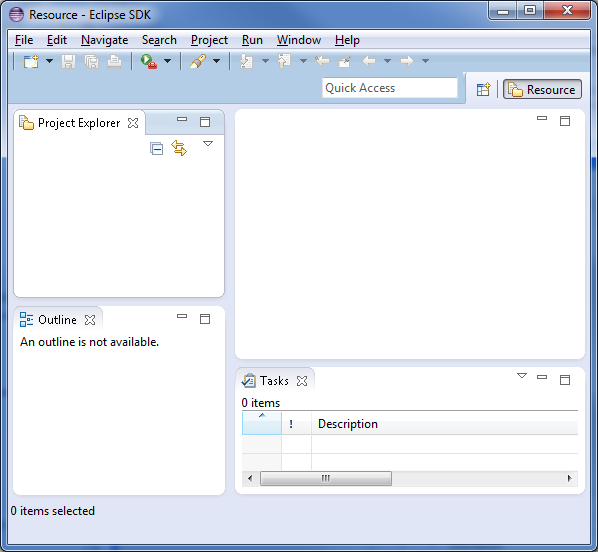Click the Print toolbar icon
The height and width of the screenshot is (552, 598).
point(114,61)
